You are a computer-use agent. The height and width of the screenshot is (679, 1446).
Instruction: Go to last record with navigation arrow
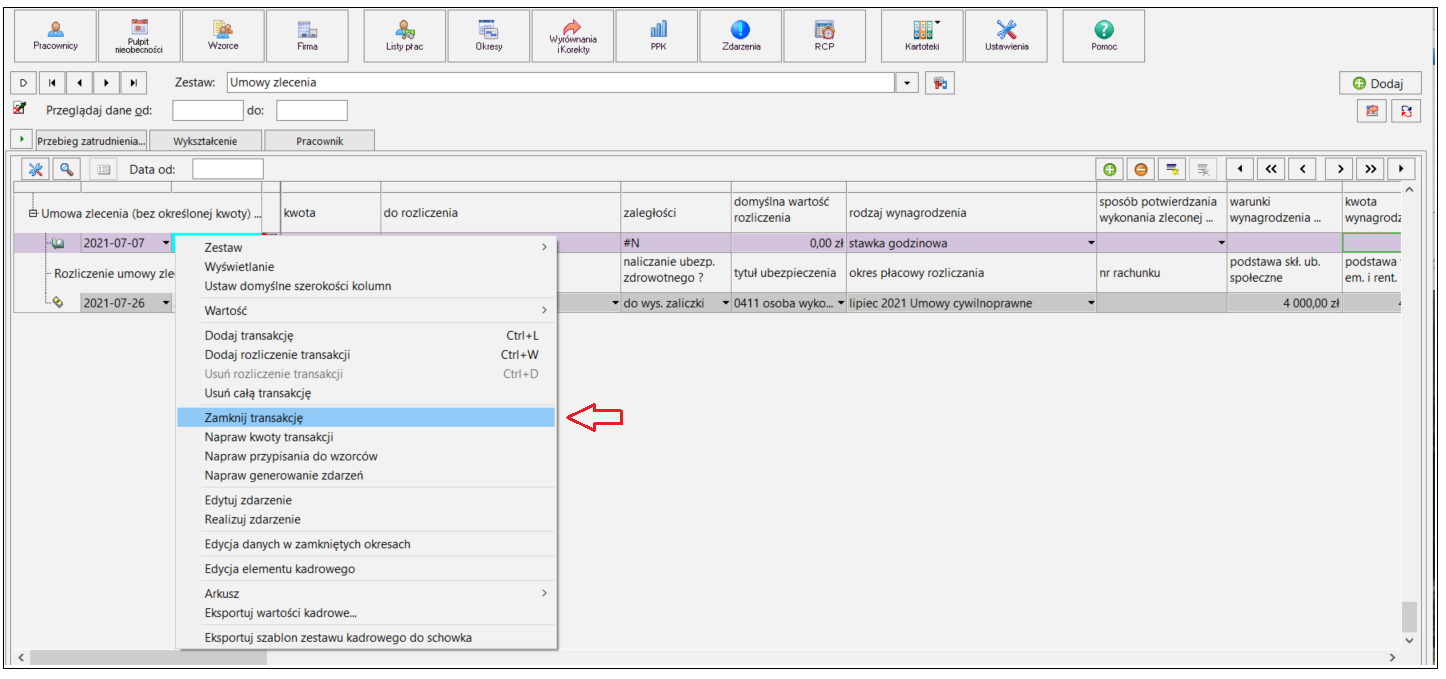(134, 83)
